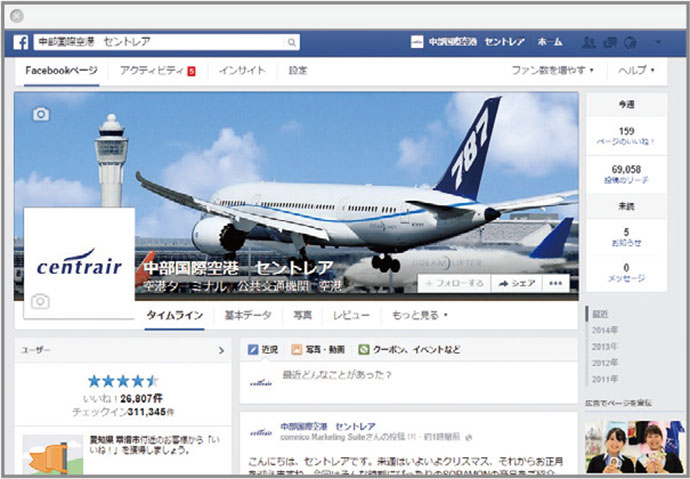
Task: Expand the ヘルプ dropdown
Action: tap(636, 70)
